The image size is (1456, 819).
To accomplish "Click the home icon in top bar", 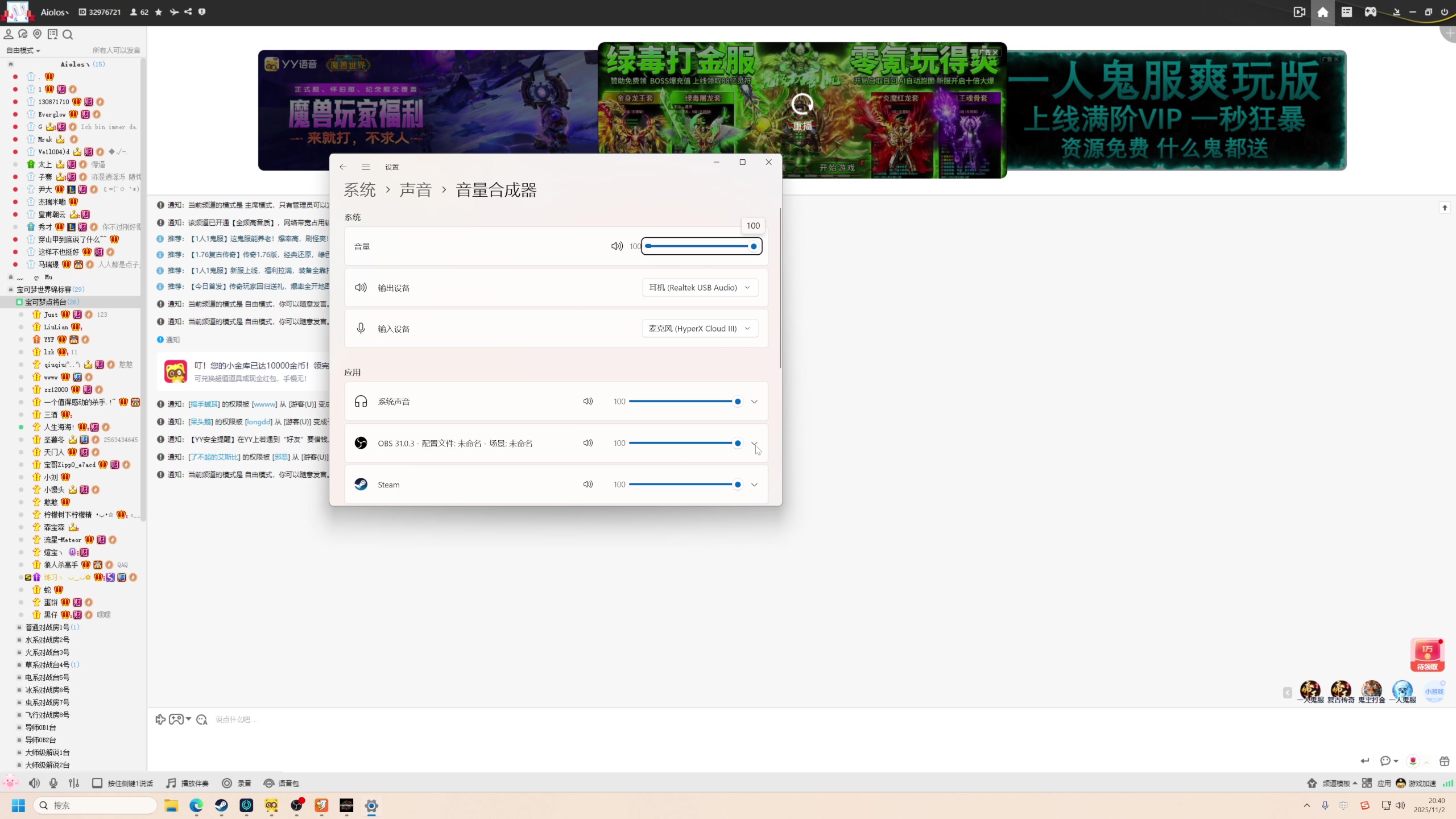I will tap(1323, 12).
